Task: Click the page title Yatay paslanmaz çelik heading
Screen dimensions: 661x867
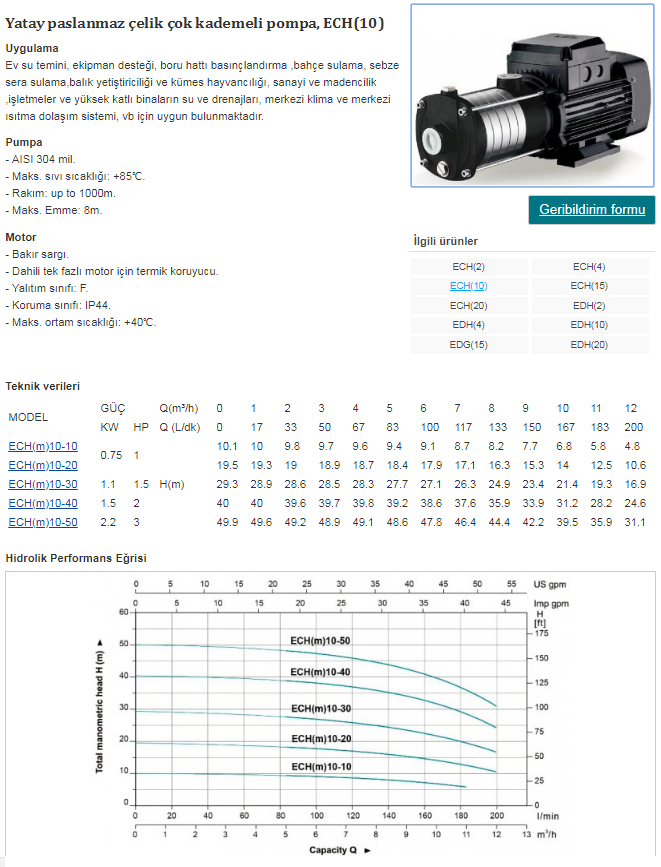Action: [x=195, y=24]
